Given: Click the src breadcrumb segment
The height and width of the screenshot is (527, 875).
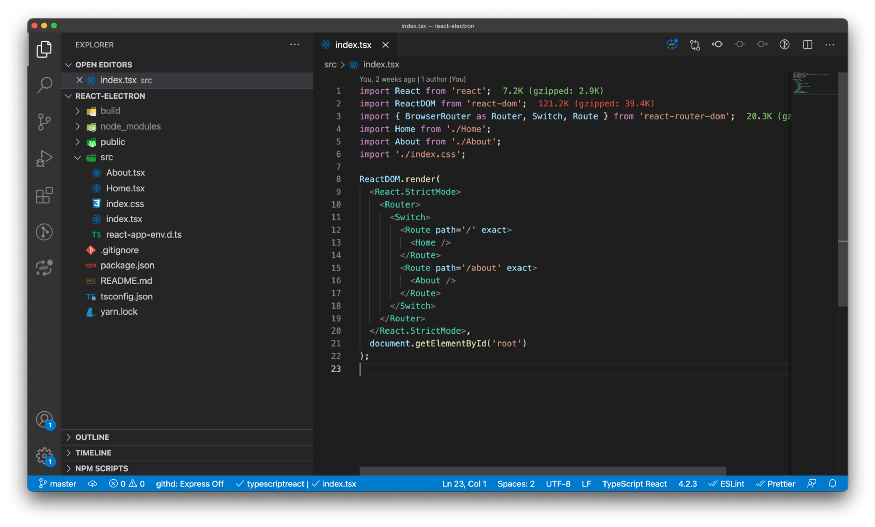Looking at the screenshot, I should pos(330,65).
